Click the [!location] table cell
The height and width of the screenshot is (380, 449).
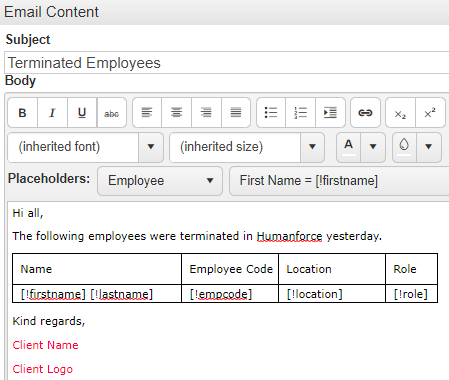[332, 294]
